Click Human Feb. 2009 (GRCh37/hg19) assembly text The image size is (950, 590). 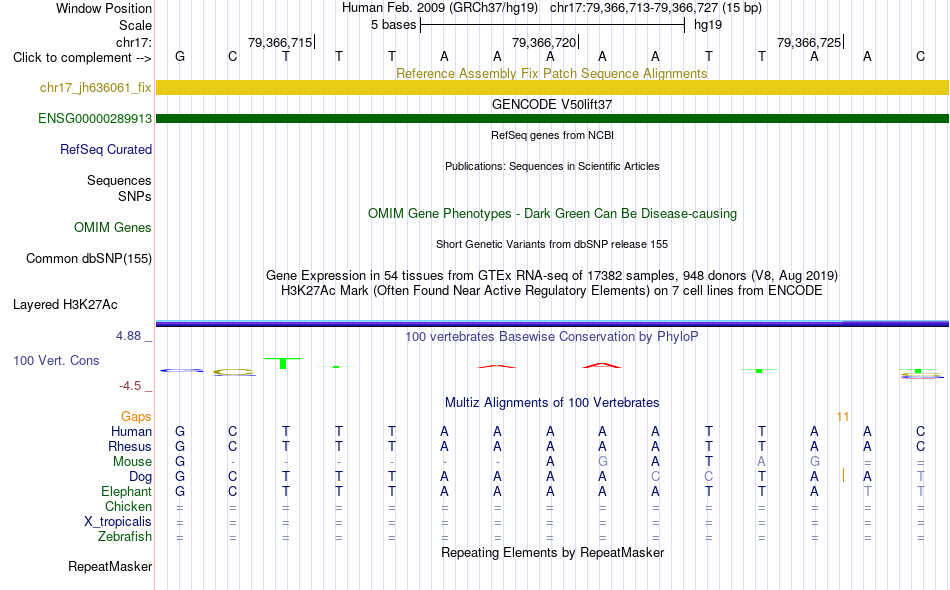point(440,8)
